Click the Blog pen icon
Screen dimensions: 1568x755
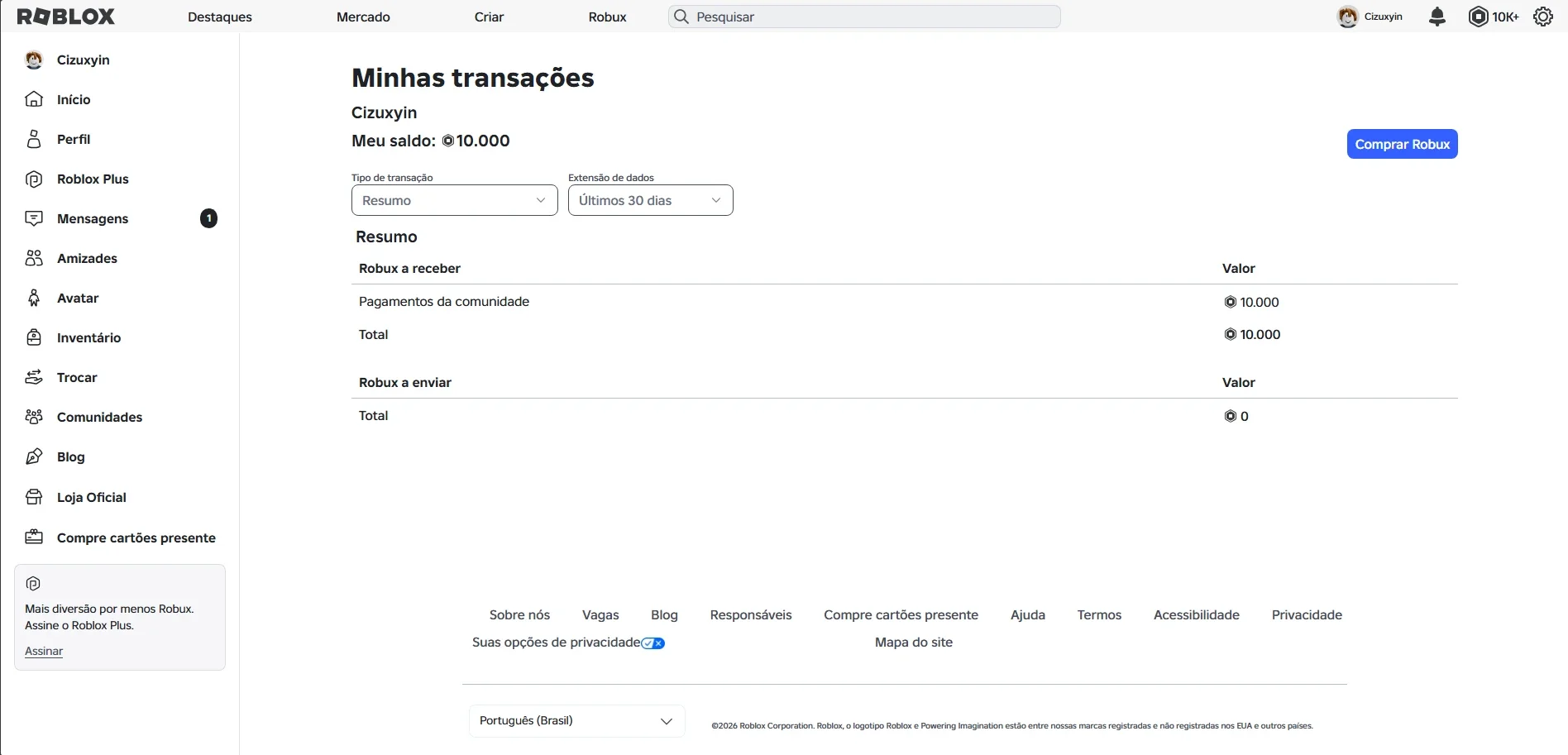click(x=34, y=456)
